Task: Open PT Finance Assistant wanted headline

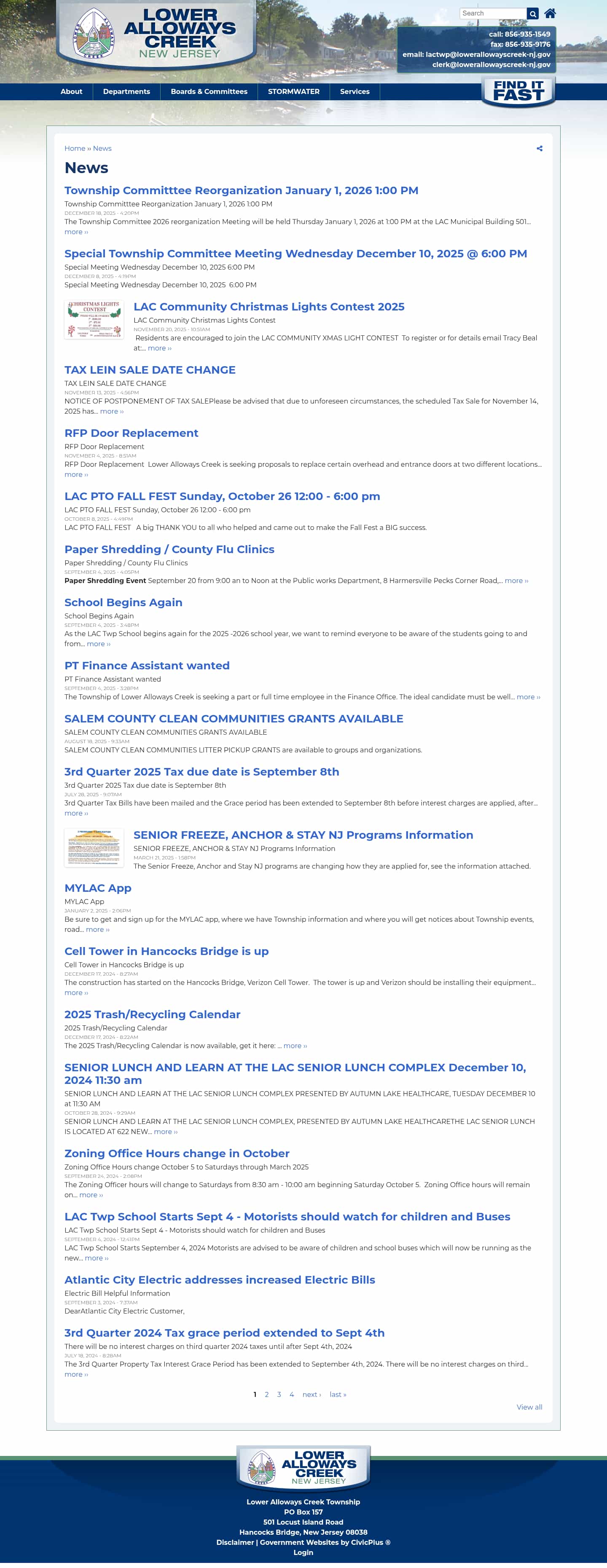Action: click(147, 666)
